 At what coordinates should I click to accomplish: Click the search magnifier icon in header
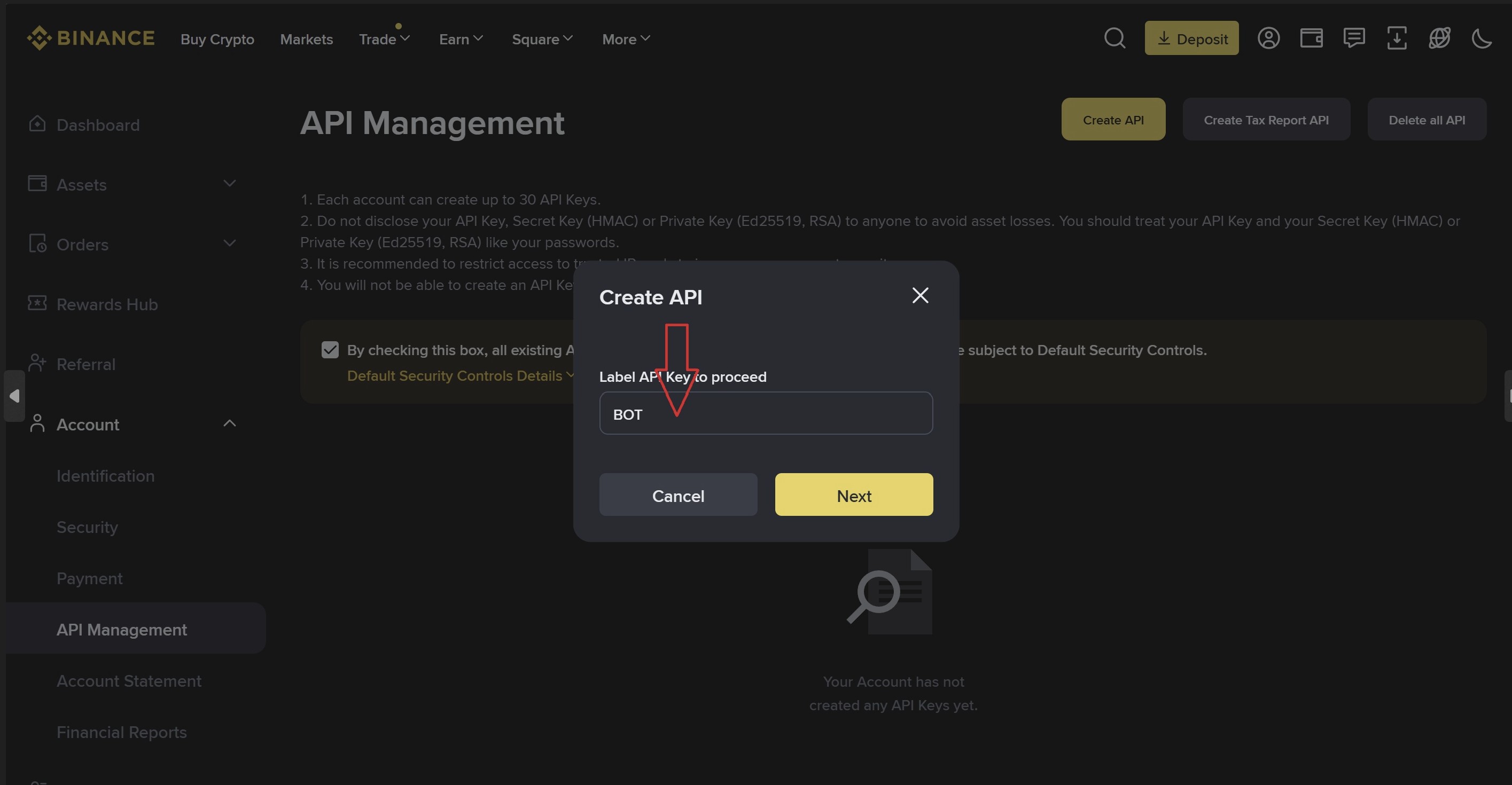1114,39
